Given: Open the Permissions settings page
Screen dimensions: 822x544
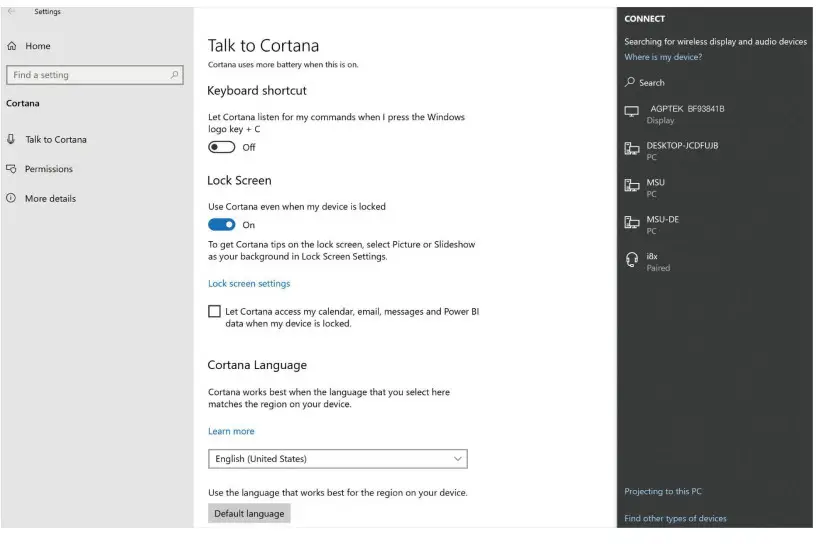Looking at the screenshot, I should pos(48,169).
